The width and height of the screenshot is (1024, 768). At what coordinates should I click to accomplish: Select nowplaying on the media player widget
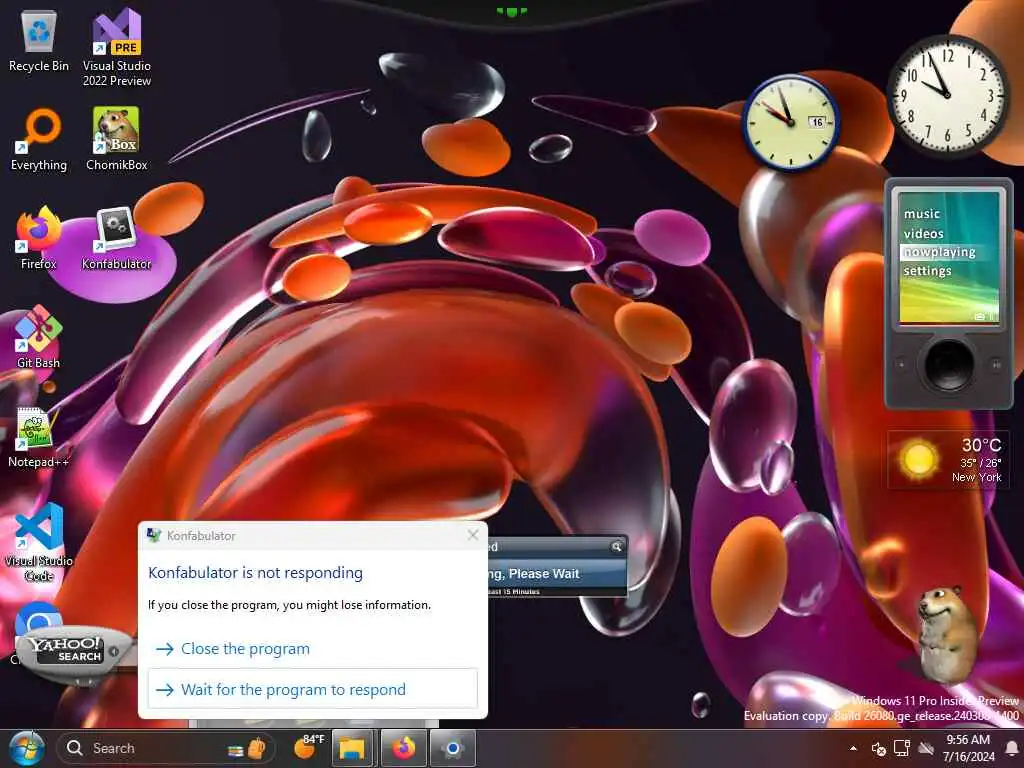939,252
